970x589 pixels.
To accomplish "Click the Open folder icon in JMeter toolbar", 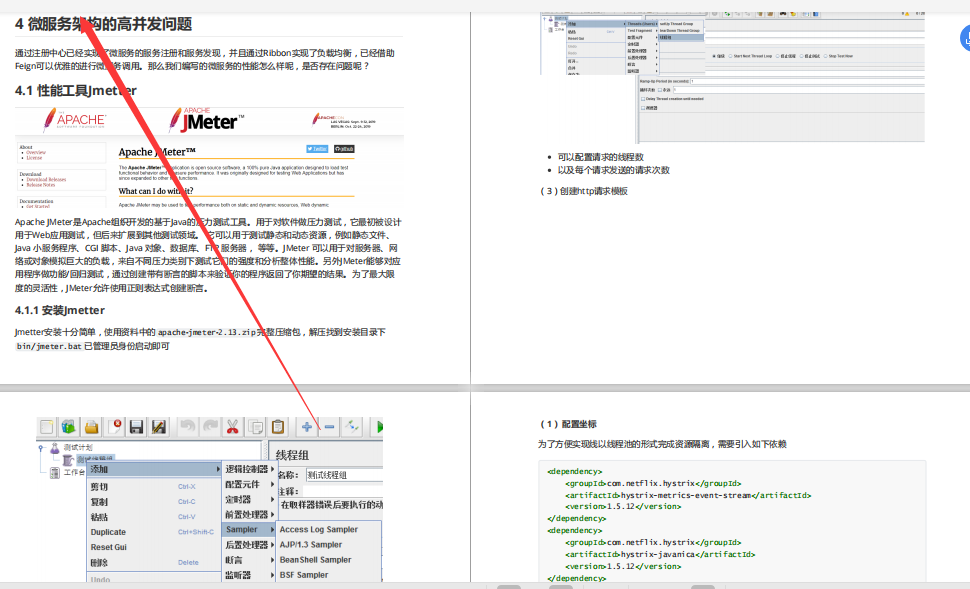I will coord(92,426).
